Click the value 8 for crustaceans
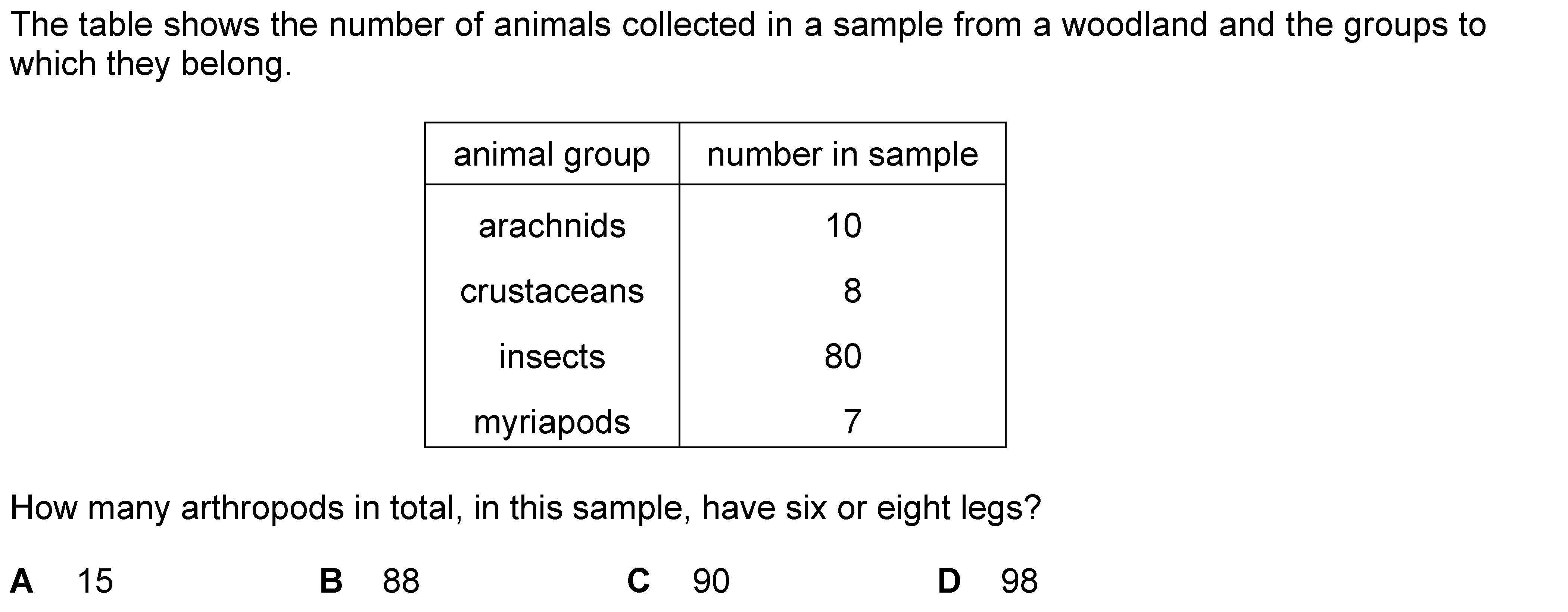1568x612 pixels. point(852,291)
